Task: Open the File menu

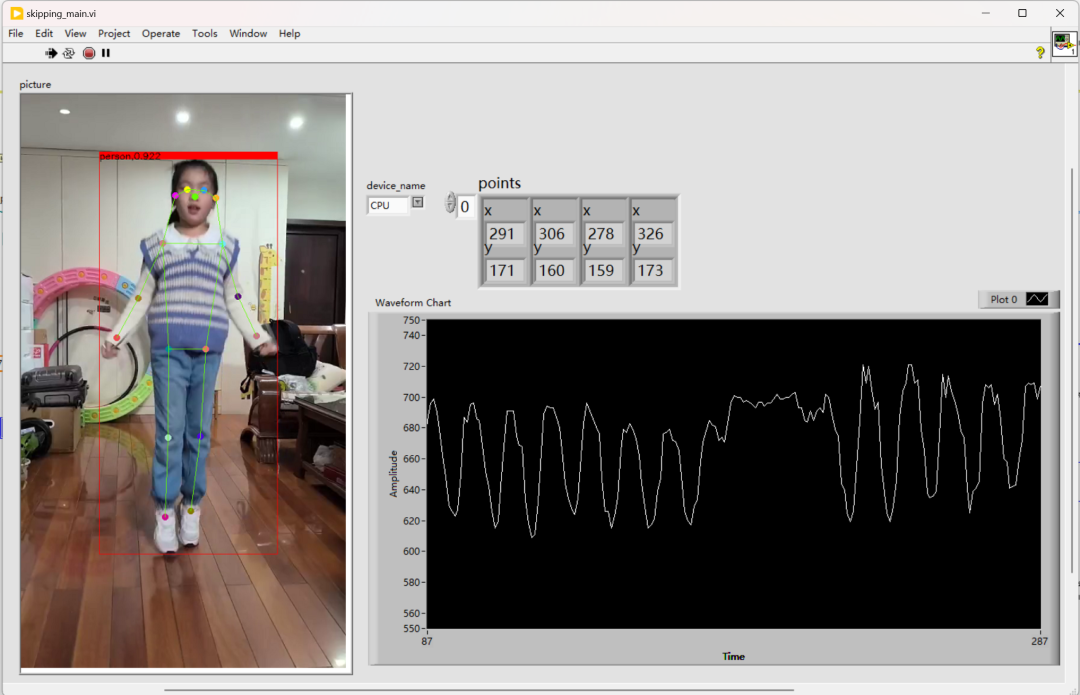Action: [16, 33]
